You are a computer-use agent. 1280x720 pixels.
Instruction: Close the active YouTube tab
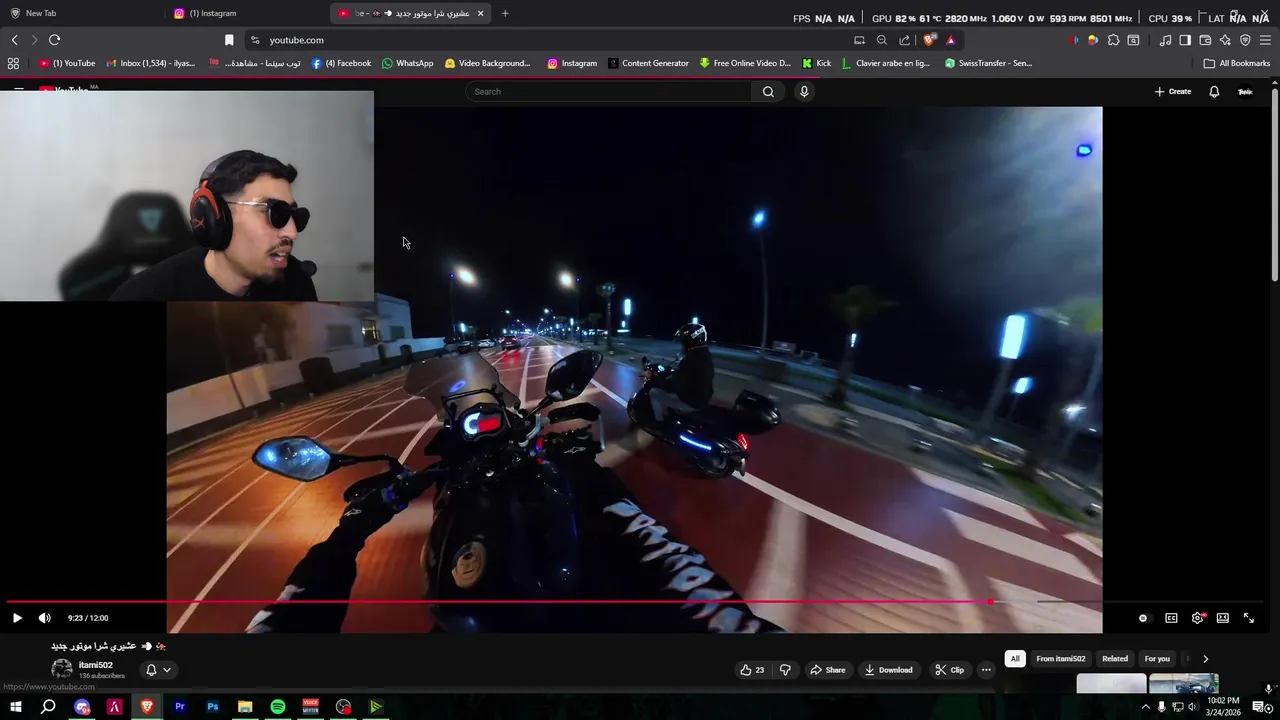(480, 13)
